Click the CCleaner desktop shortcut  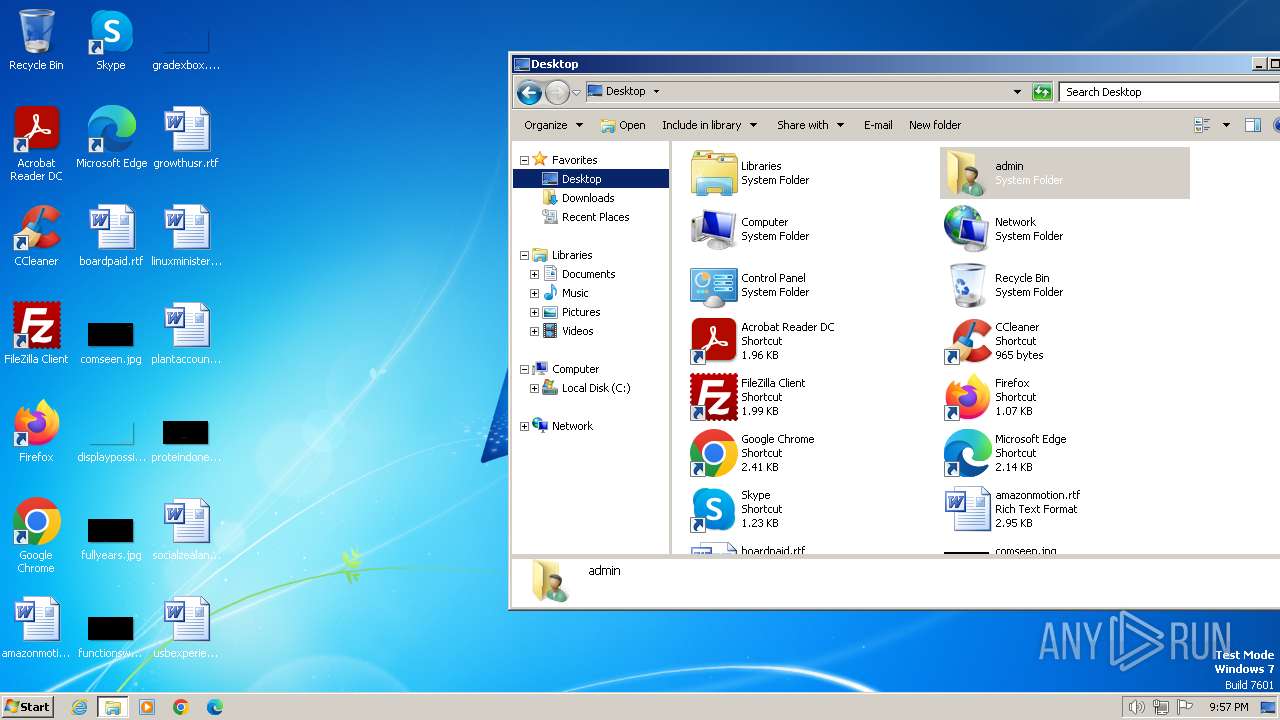click(36, 236)
